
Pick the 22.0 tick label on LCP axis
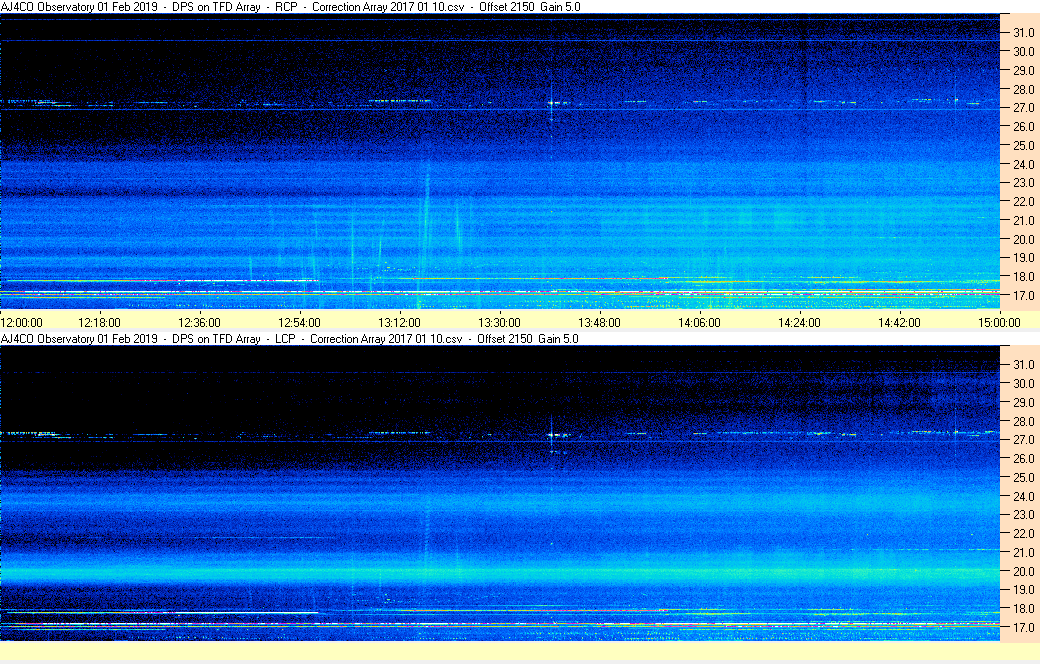point(1023,533)
